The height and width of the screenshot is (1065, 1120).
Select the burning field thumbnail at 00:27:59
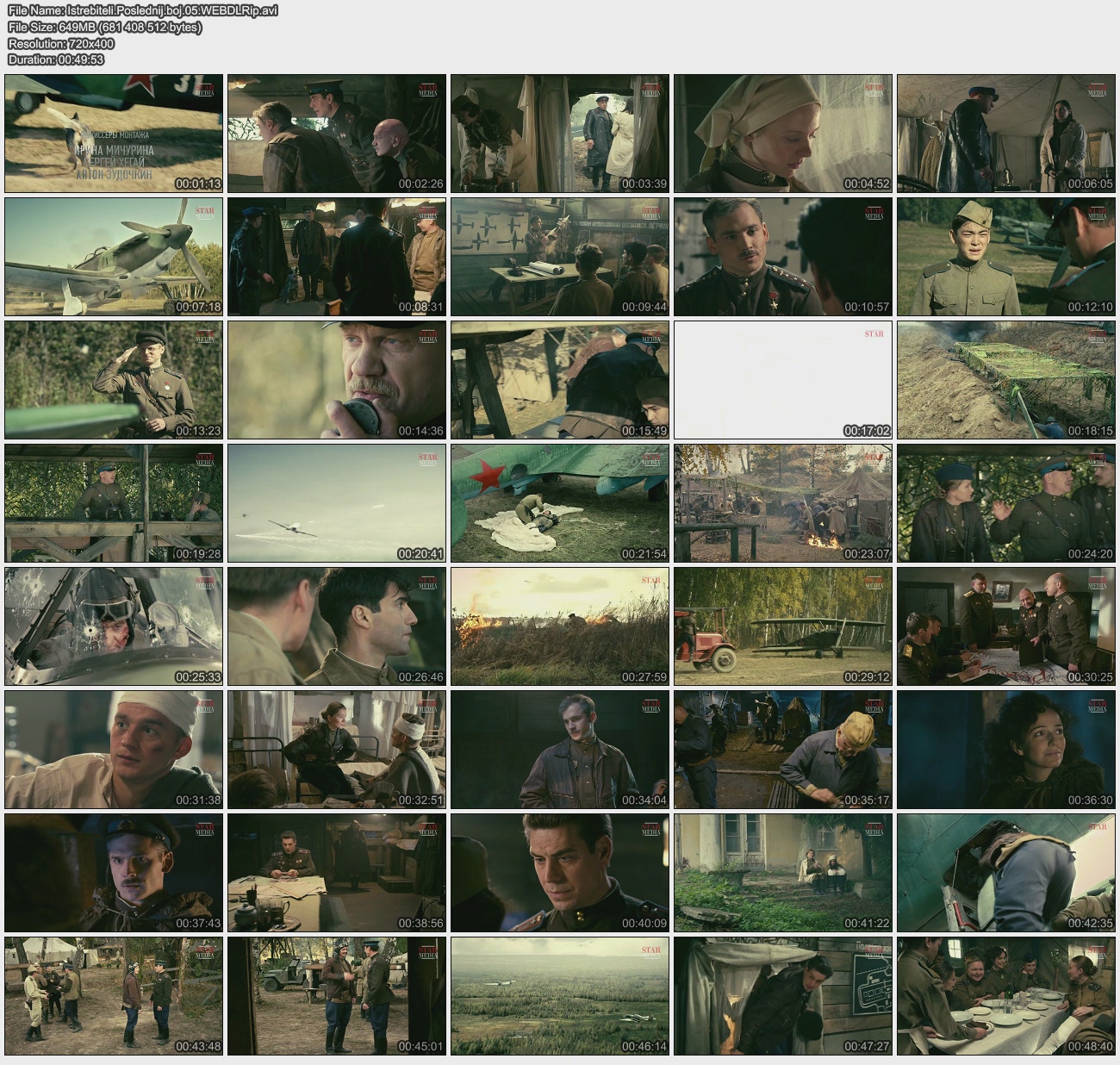click(x=559, y=626)
